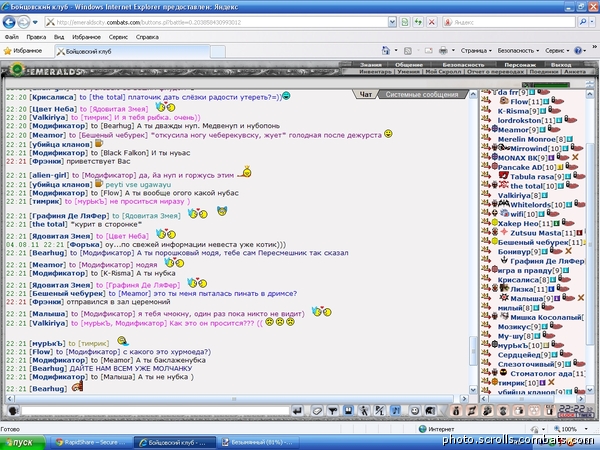This screenshot has width=600, height=450.
Task: Switch to the Чат tab
Action: coord(365,94)
